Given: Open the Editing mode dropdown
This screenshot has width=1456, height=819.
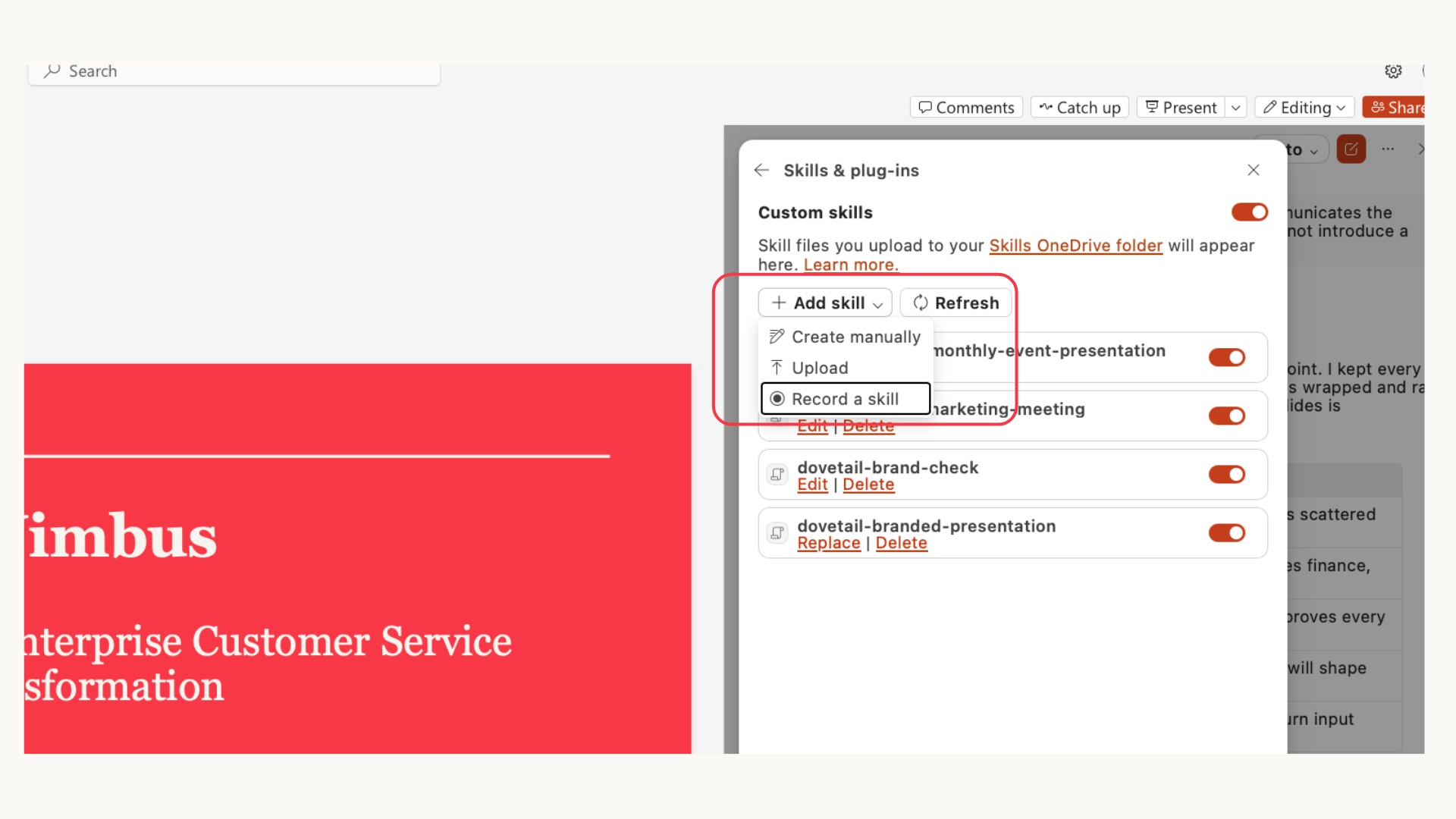Looking at the screenshot, I should [1304, 108].
